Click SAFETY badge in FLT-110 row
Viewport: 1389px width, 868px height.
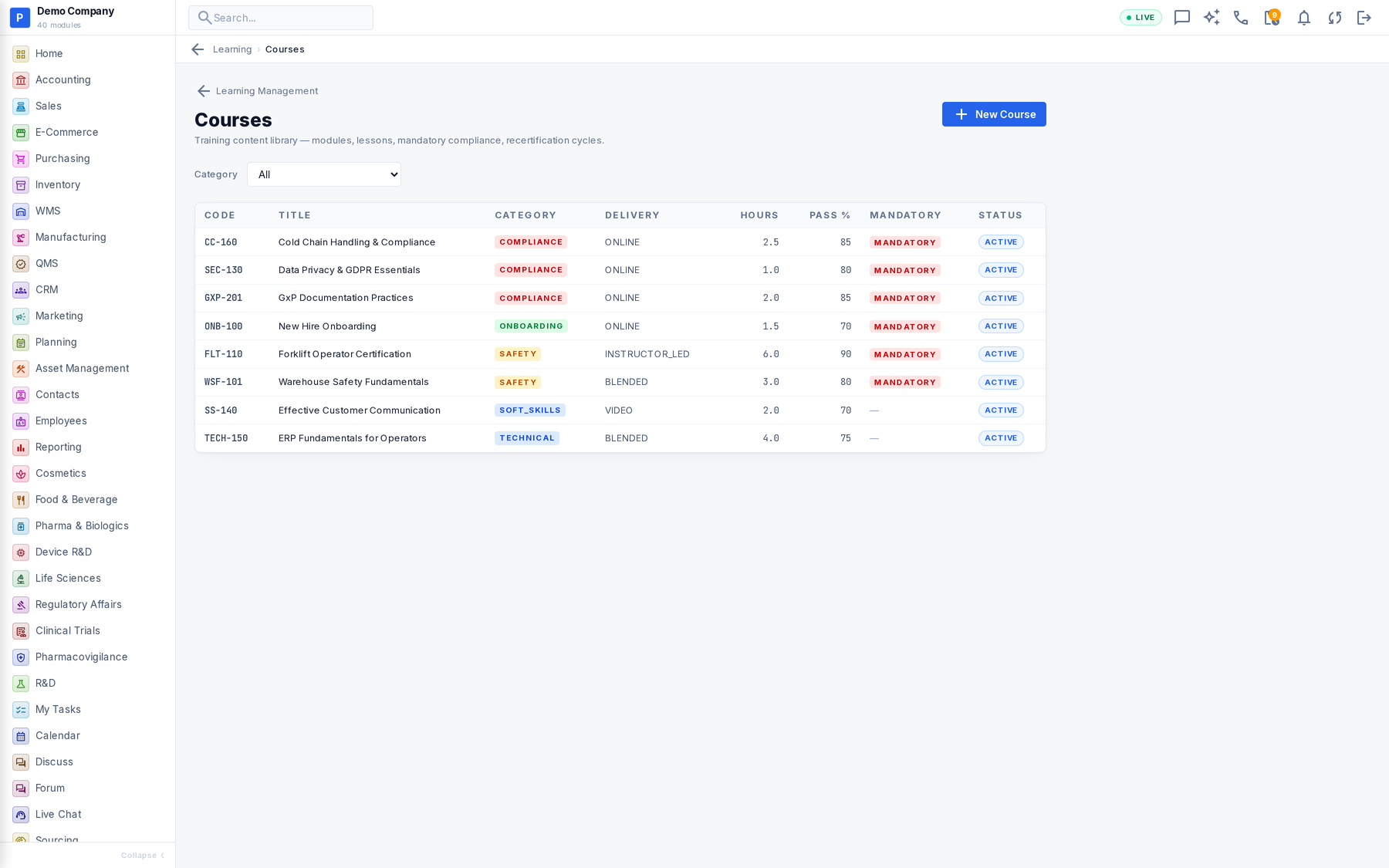point(518,354)
